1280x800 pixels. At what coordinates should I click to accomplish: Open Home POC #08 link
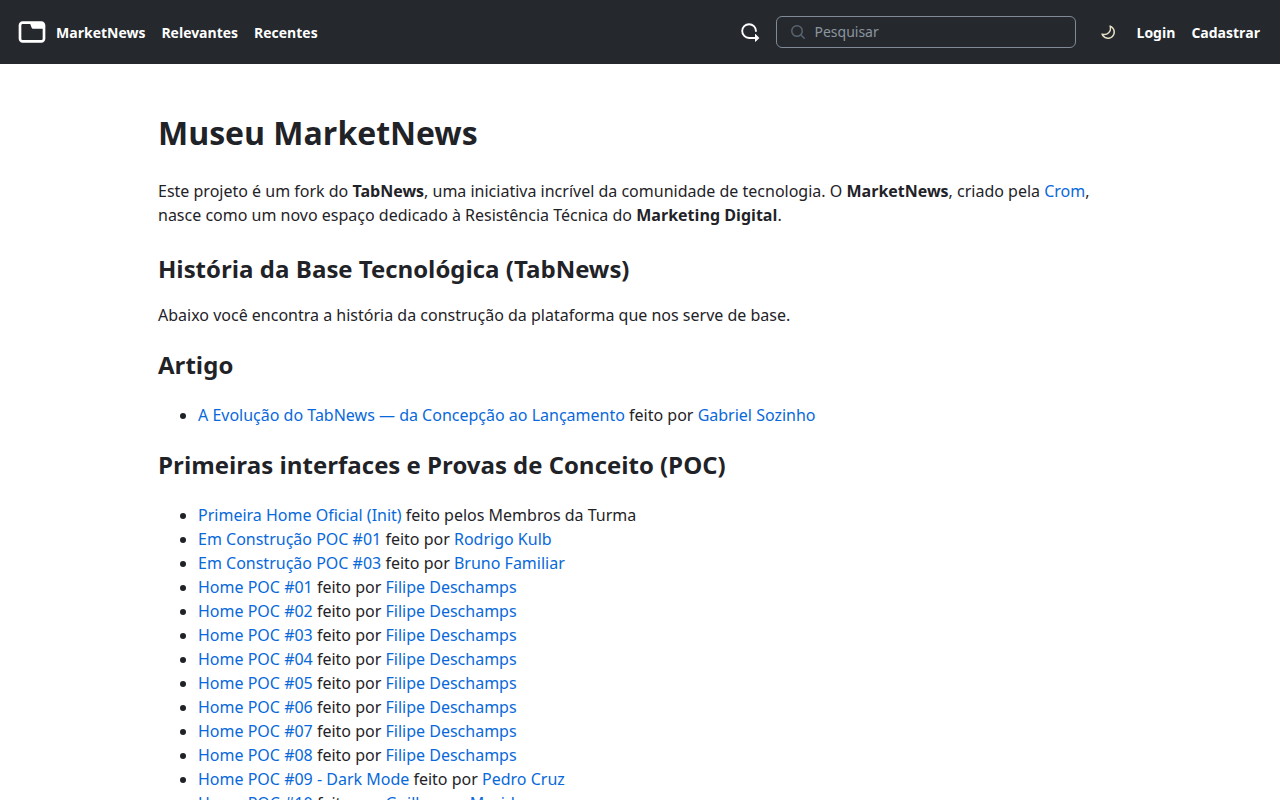255,755
